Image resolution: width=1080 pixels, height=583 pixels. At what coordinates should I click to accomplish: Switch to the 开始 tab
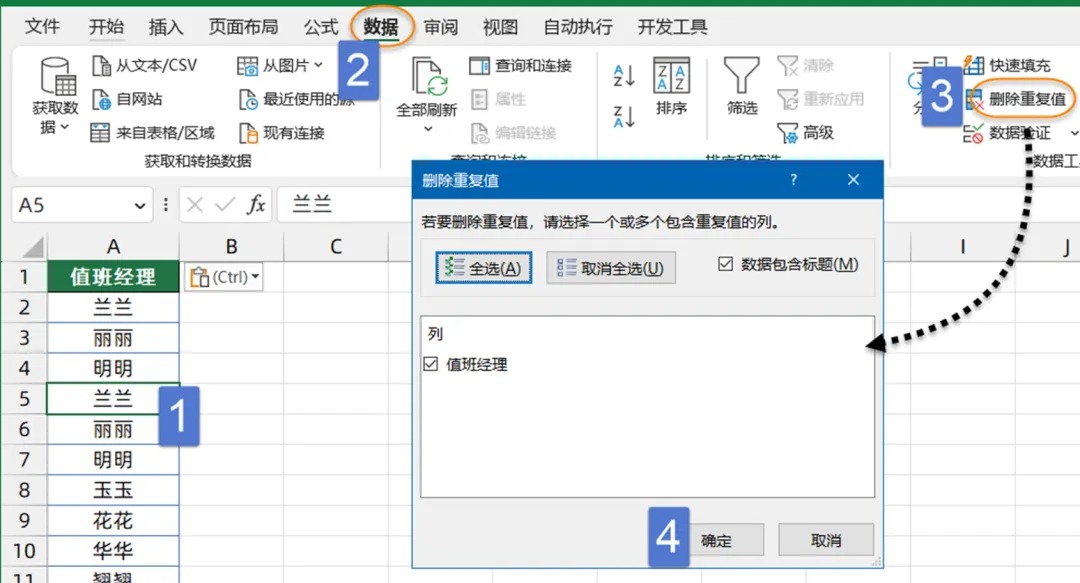(x=106, y=27)
